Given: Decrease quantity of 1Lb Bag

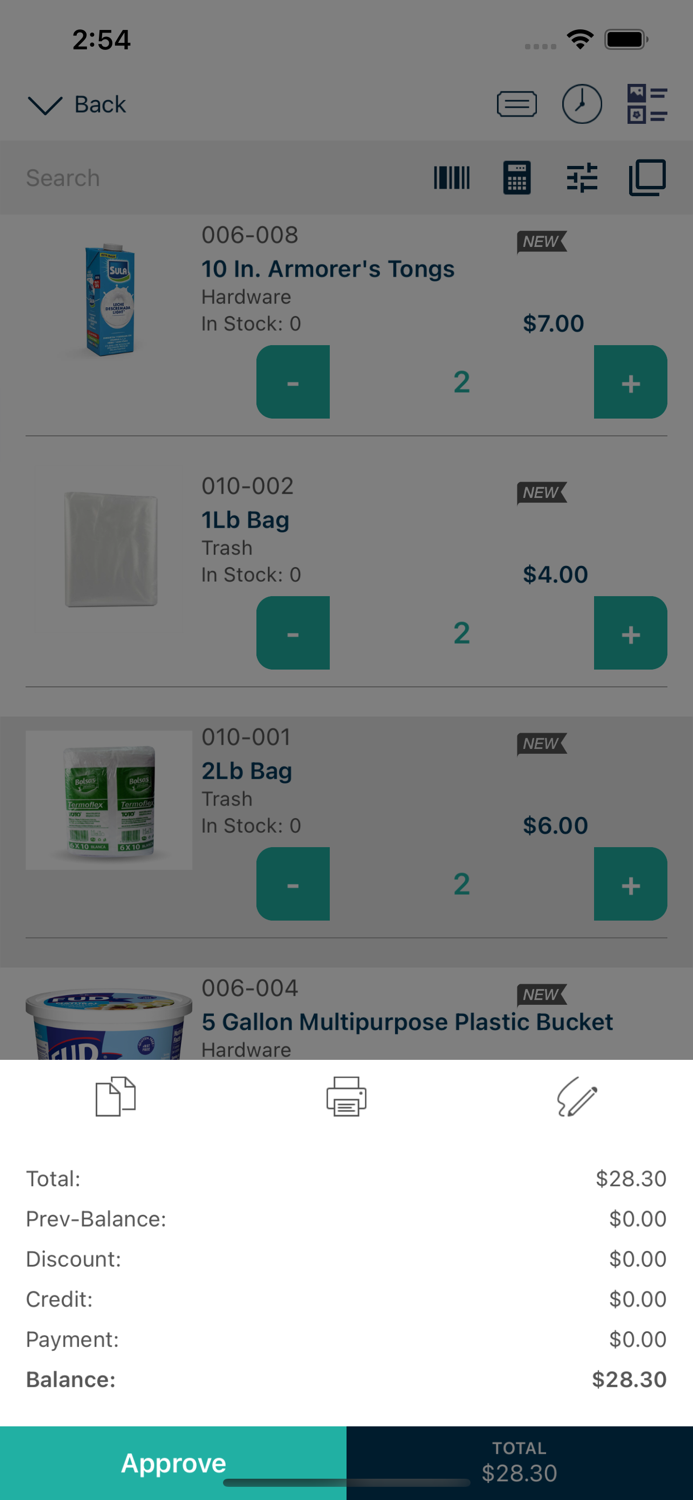Looking at the screenshot, I should [292, 633].
